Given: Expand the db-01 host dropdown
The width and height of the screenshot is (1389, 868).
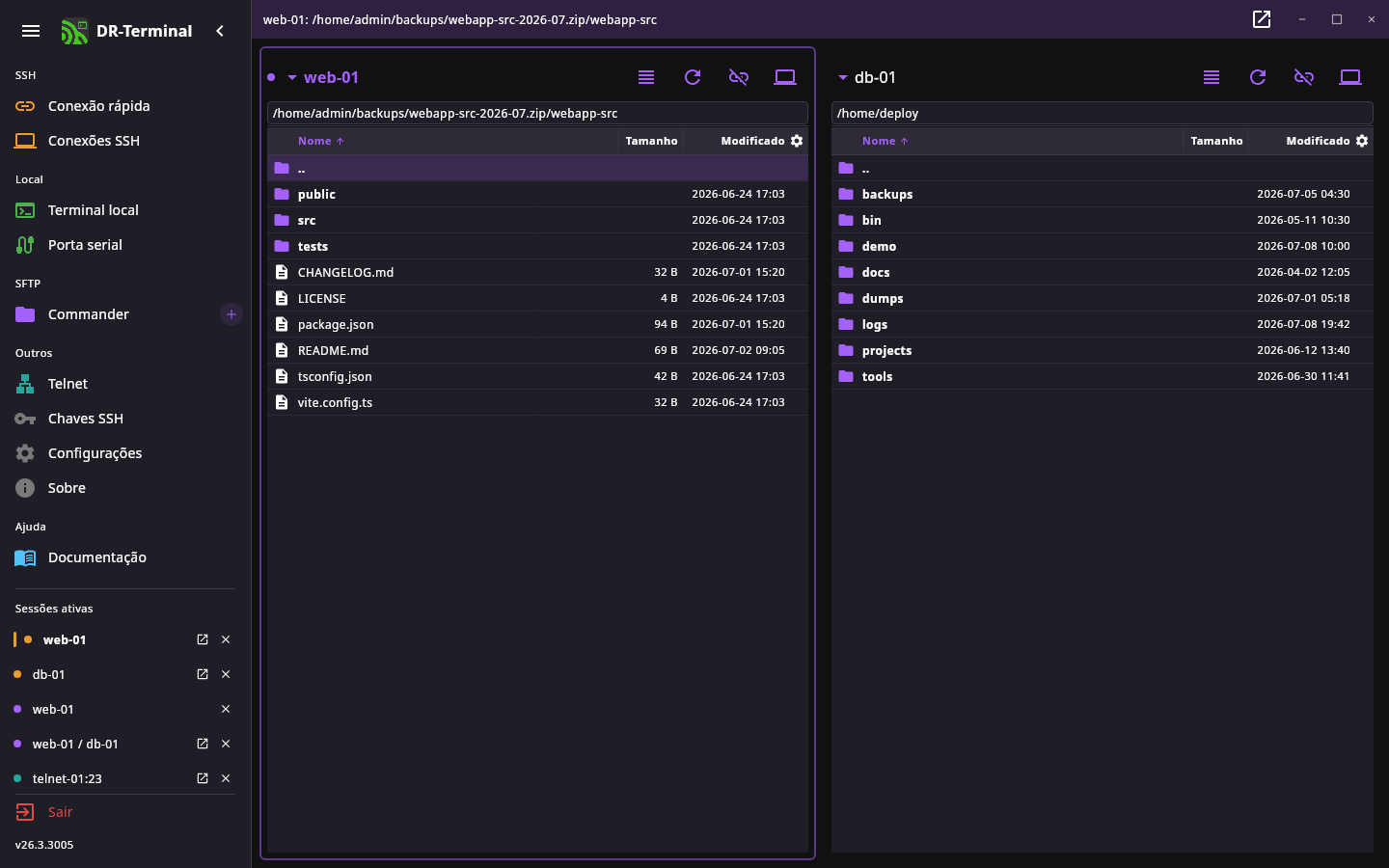Looking at the screenshot, I should point(842,77).
